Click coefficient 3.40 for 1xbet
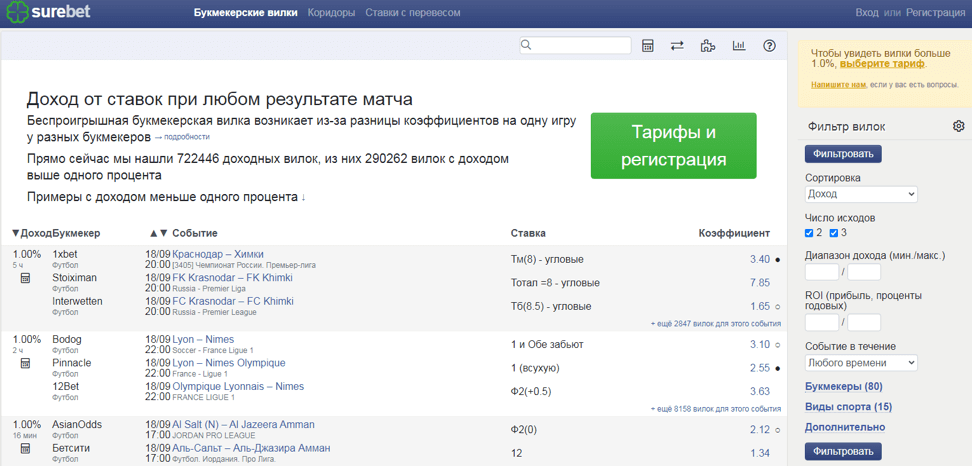Viewport: 972px width, 466px height. click(759, 259)
